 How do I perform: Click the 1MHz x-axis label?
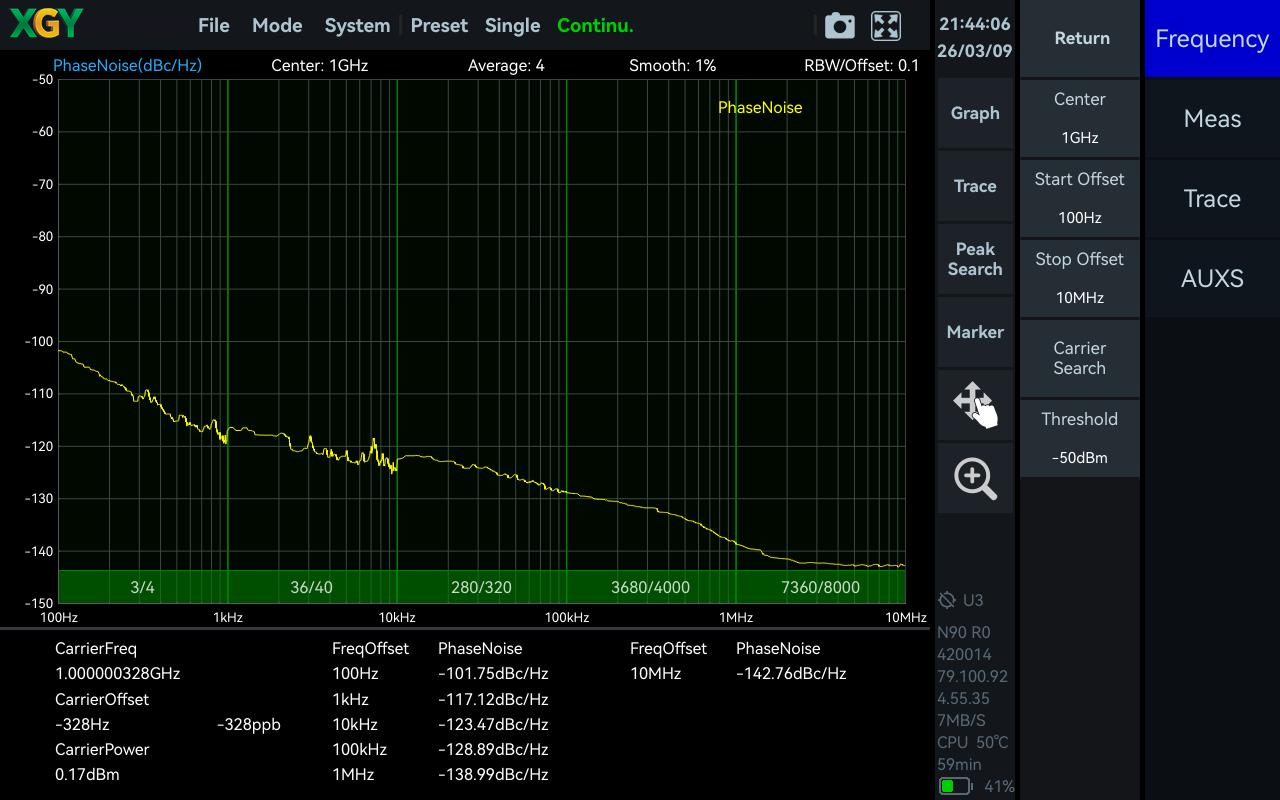pyautogui.click(x=736, y=617)
